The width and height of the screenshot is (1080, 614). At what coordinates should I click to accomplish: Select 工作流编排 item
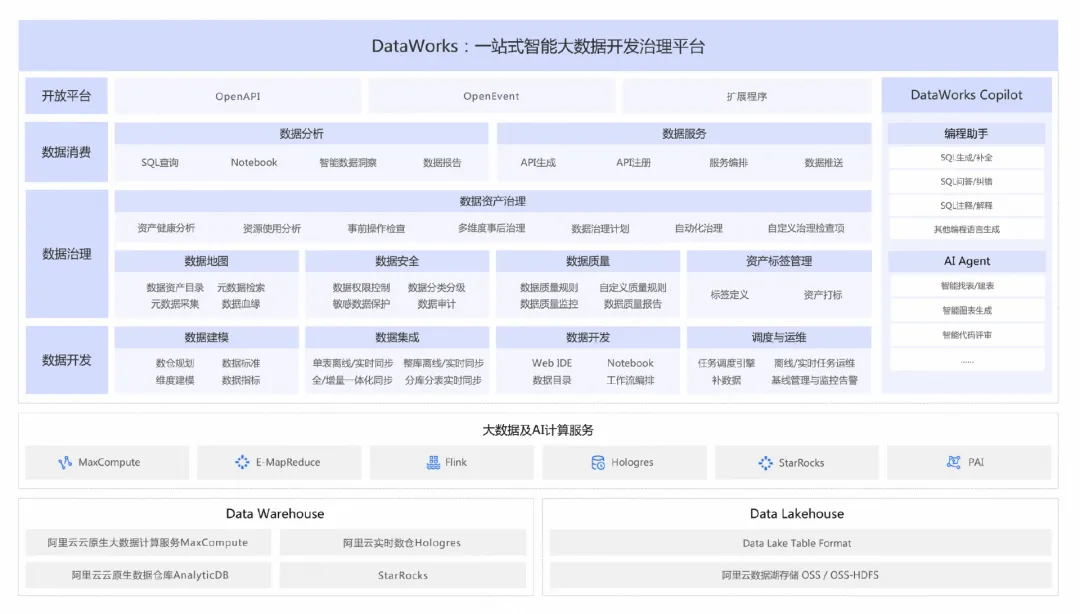(630, 380)
